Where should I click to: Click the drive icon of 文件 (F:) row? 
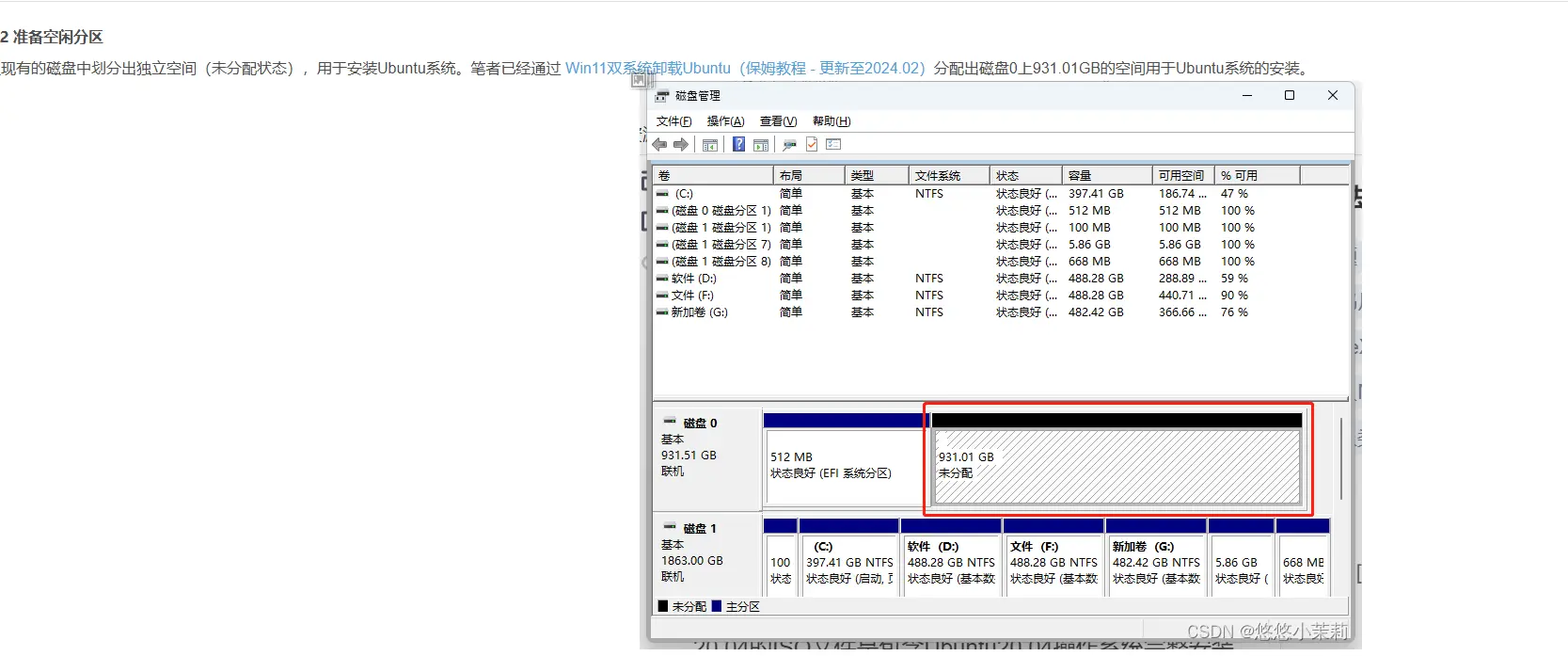coord(663,296)
